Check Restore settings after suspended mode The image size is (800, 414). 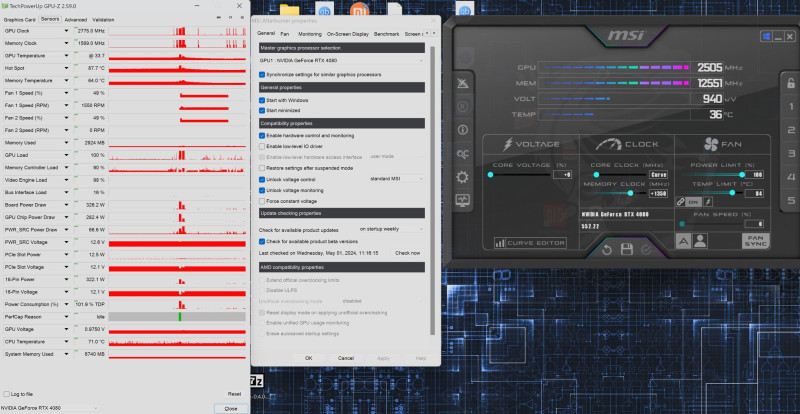click(x=262, y=168)
